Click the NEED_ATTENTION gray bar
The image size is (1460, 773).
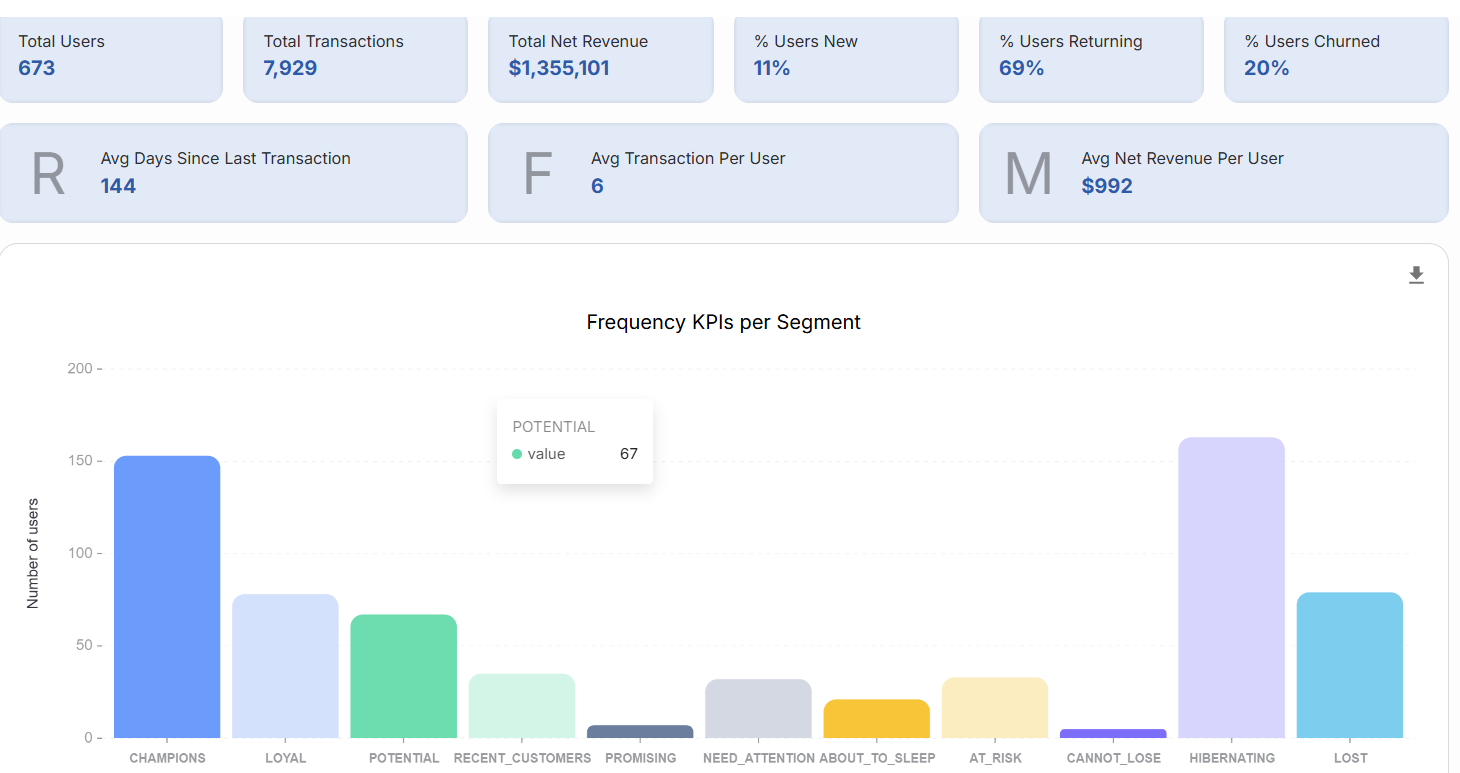[x=758, y=709]
